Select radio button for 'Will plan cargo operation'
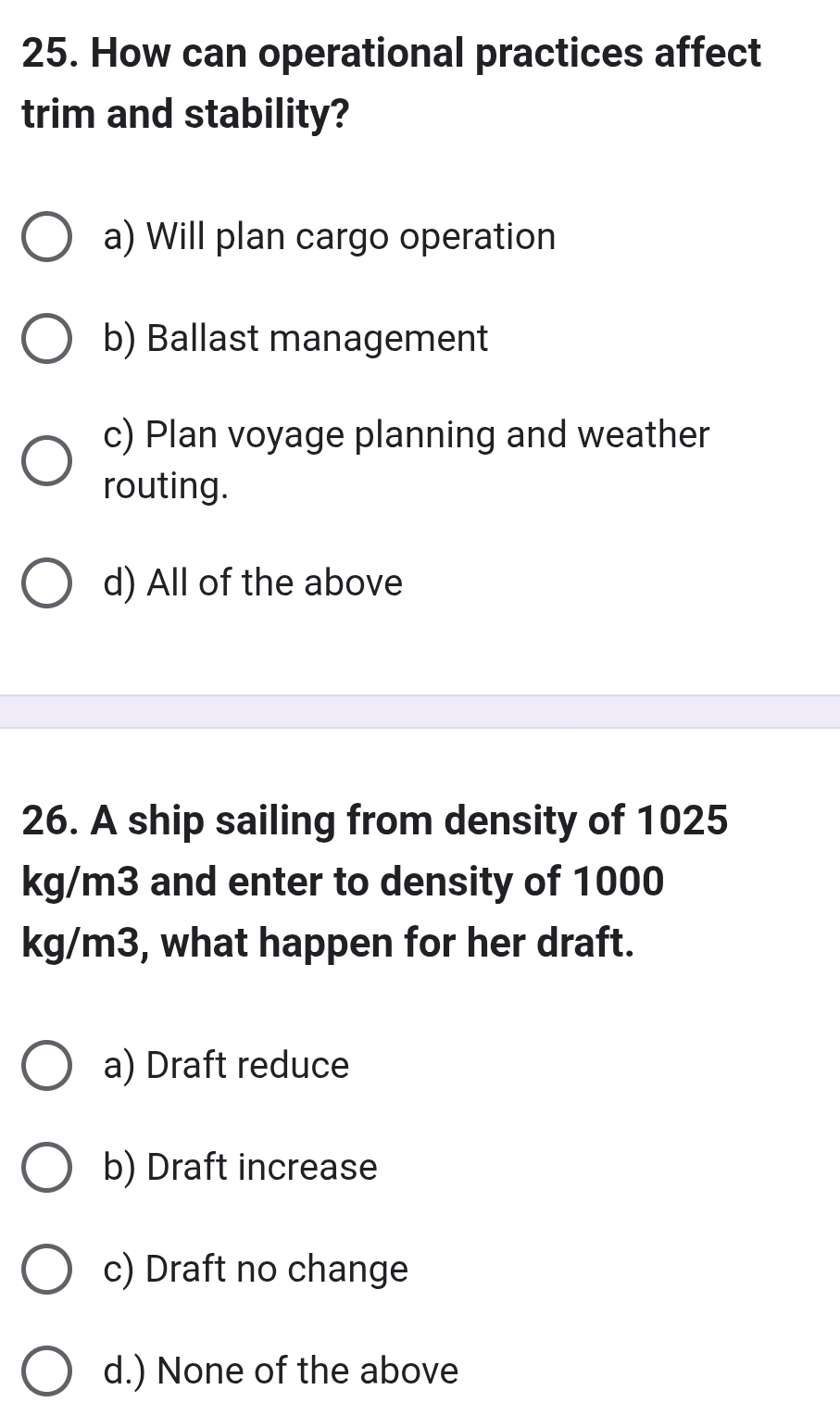840x1415 pixels. (46, 239)
